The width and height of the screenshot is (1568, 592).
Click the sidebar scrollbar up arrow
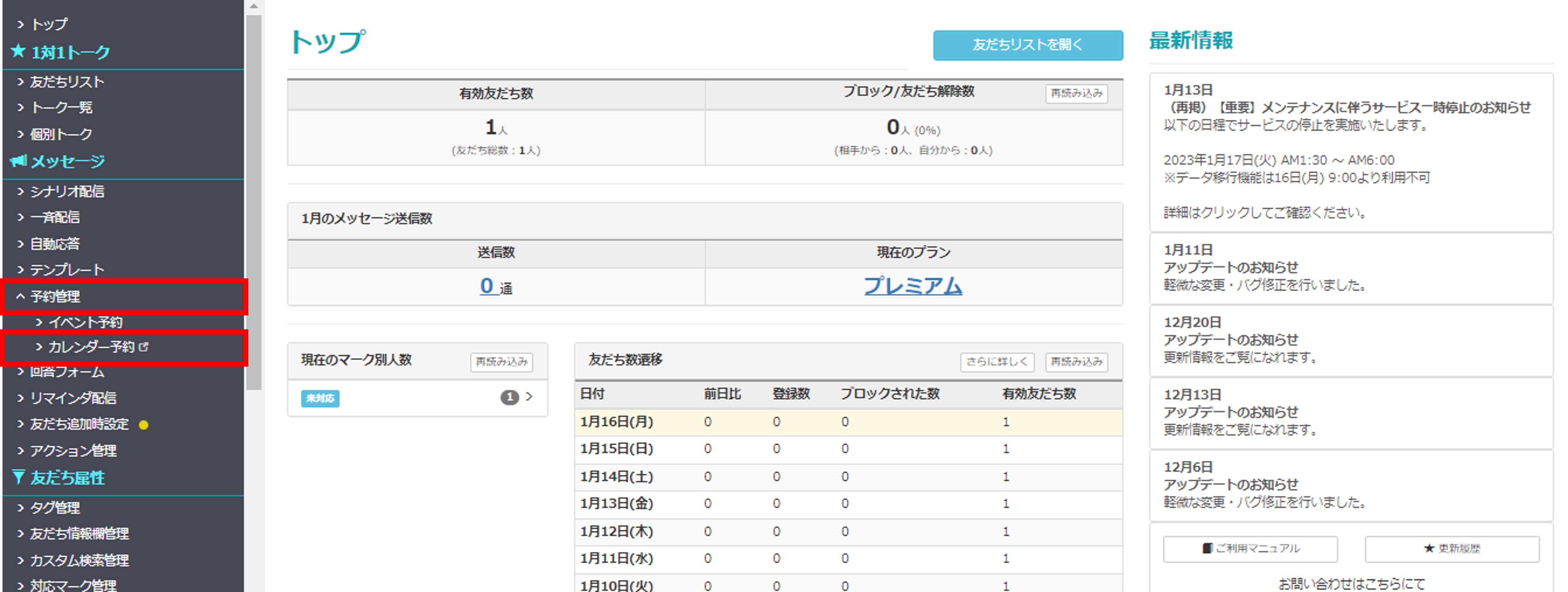coord(254,6)
